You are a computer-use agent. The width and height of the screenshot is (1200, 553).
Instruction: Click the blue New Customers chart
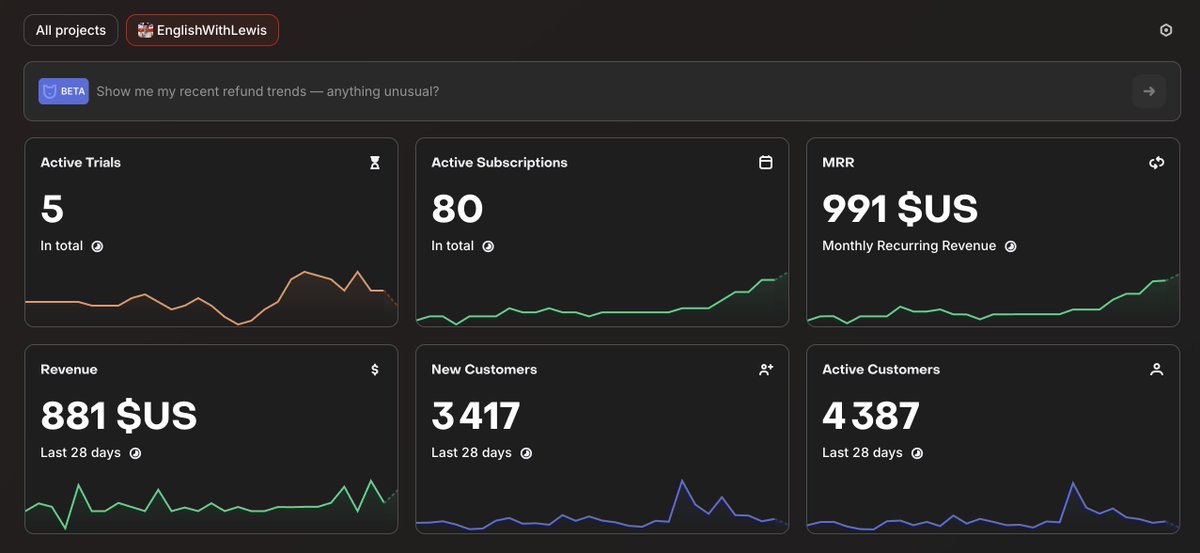click(x=602, y=505)
